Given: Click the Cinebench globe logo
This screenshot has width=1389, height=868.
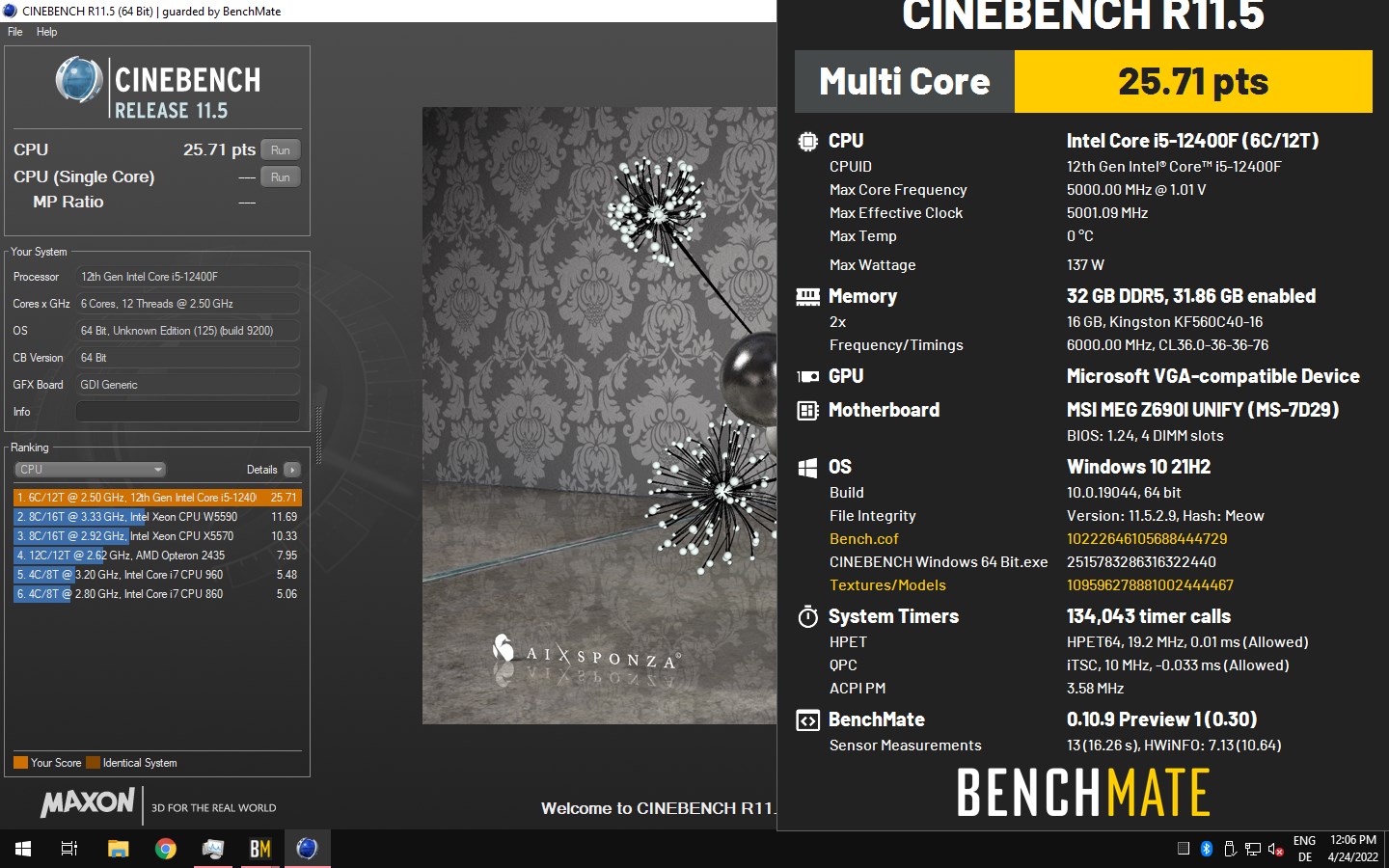Looking at the screenshot, I should coord(79,80).
